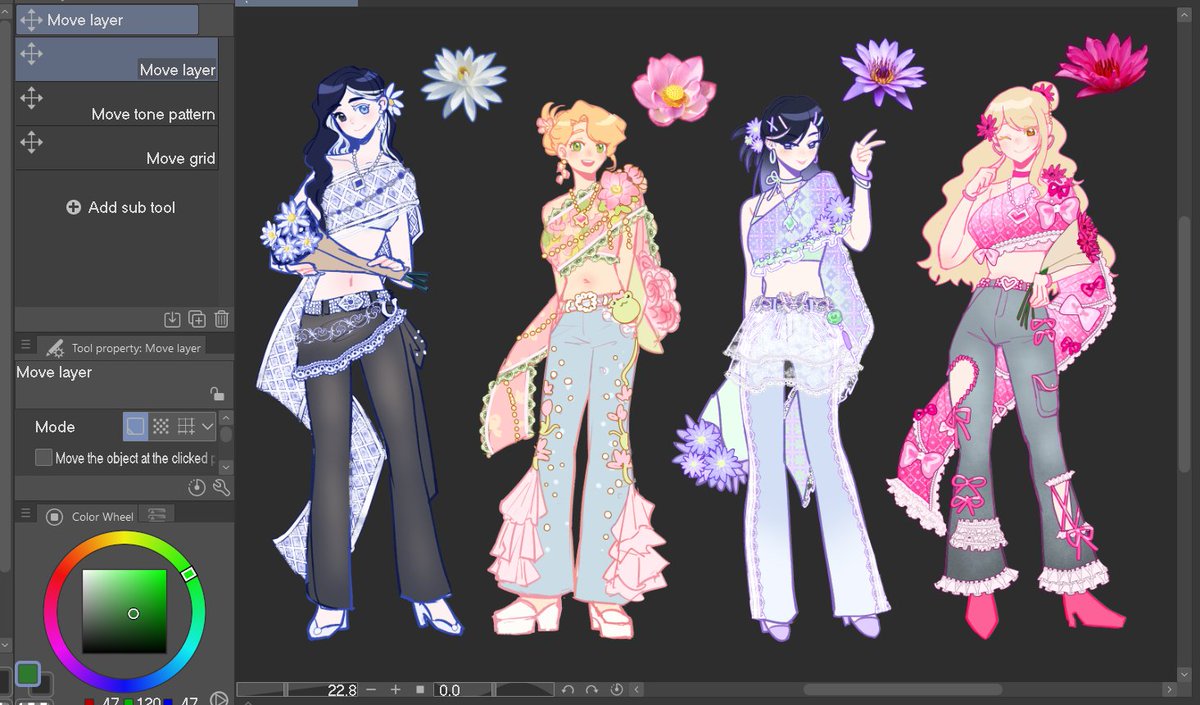Open Color Wheel panel menu
The width and height of the screenshot is (1200, 705).
pos(26,515)
